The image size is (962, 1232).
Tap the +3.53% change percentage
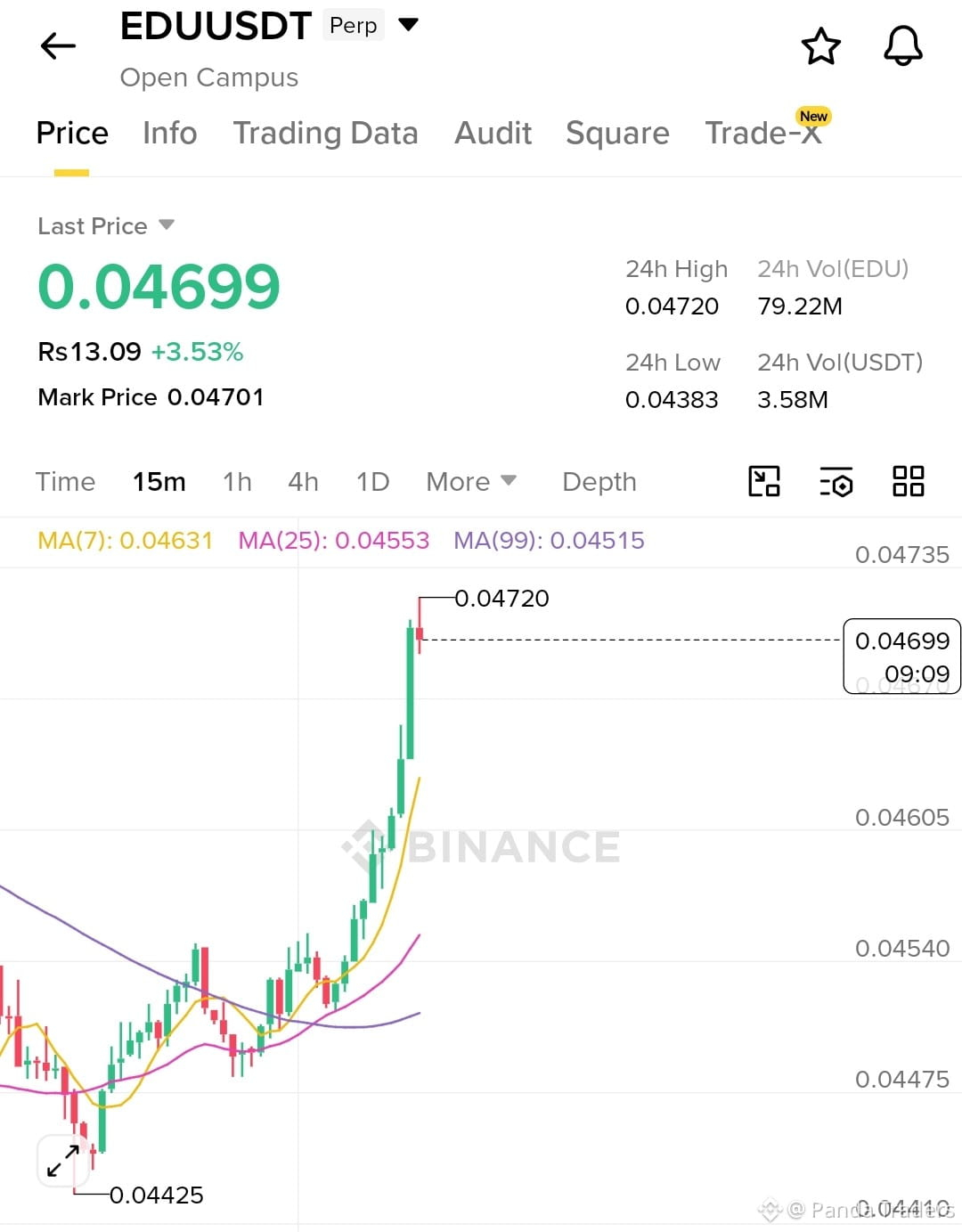coord(197,351)
